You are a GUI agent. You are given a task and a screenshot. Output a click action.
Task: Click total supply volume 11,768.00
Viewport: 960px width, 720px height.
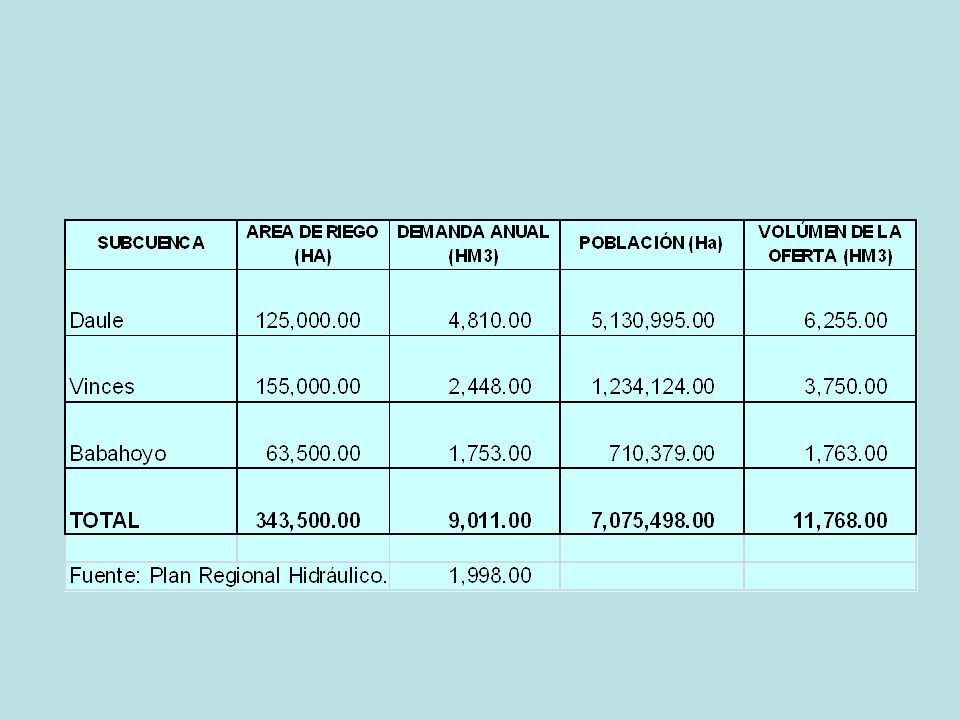[x=840, y=520]
